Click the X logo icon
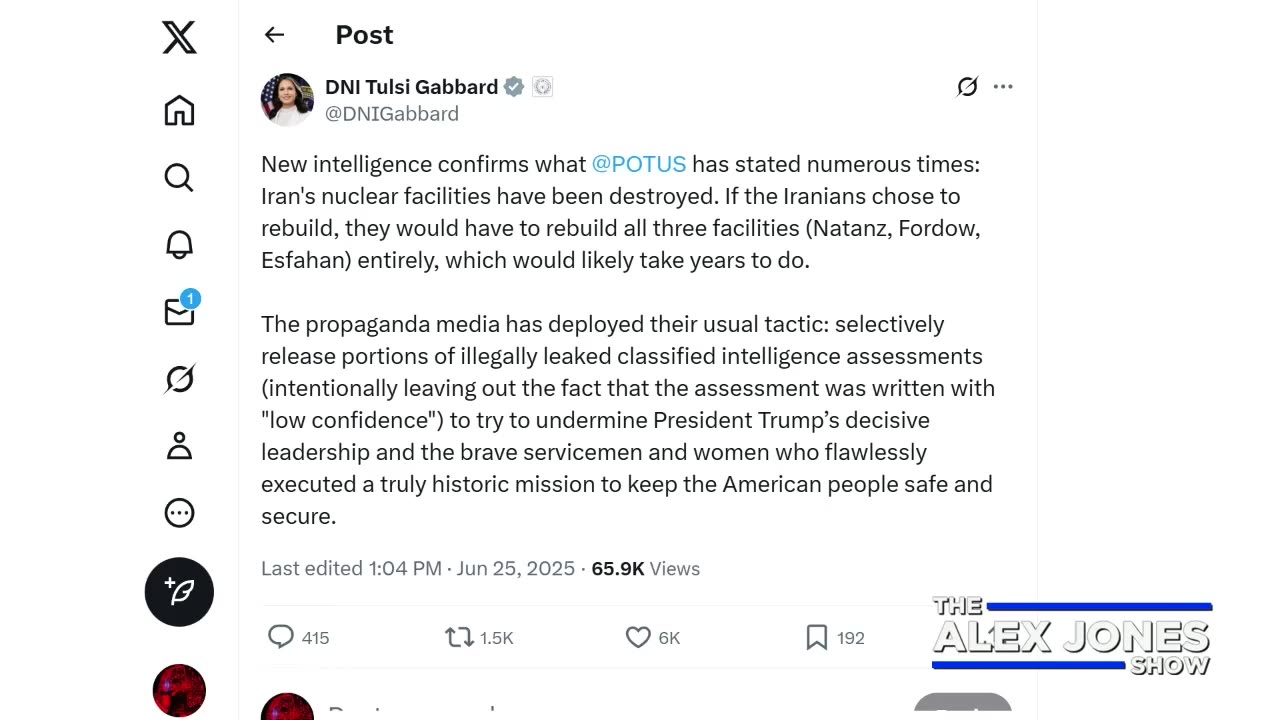1280x720 pixels. pyautogui.click(x=179, y=38)
